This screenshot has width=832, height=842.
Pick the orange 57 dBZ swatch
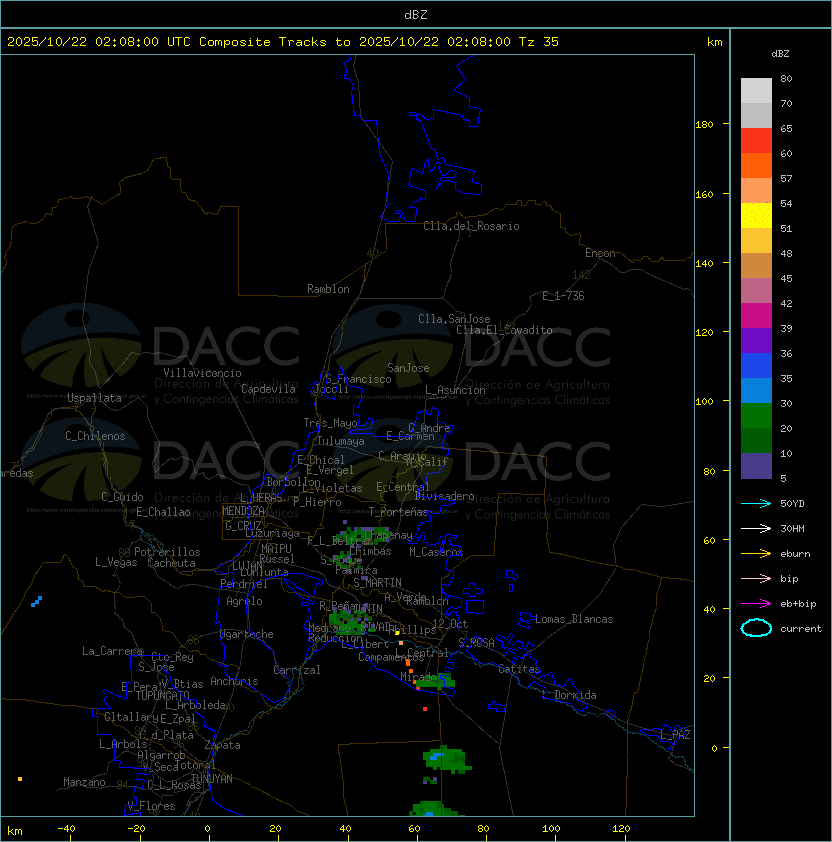coord(756,166)
